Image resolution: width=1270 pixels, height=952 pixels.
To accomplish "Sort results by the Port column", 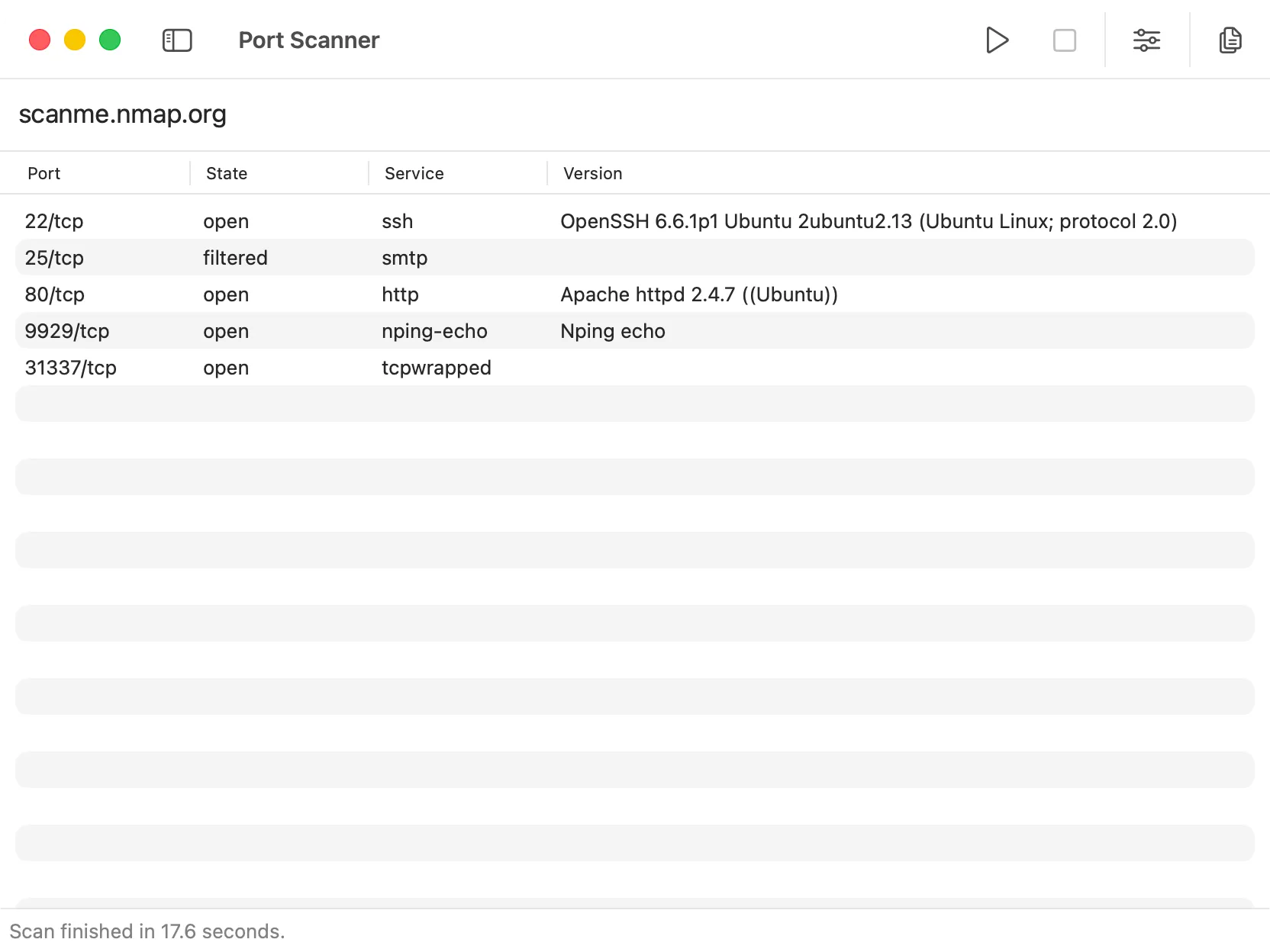I will point(44,173).
